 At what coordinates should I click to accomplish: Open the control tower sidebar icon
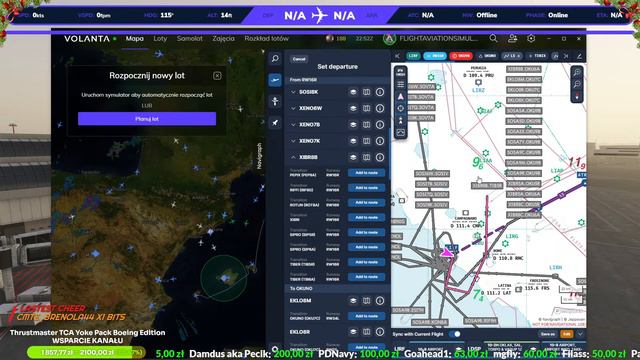click(275, 101)
